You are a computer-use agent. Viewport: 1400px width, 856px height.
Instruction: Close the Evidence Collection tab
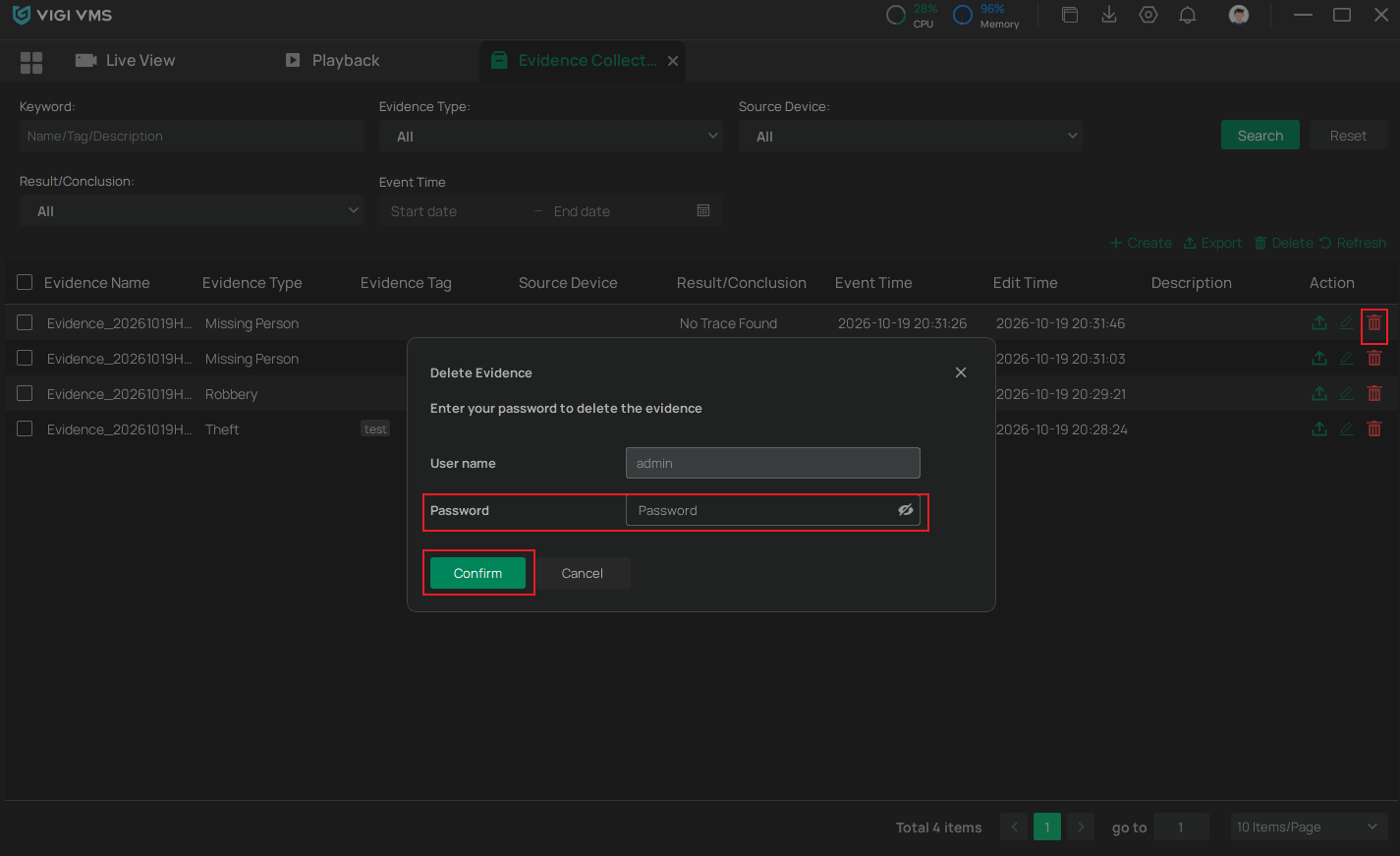(x=673, y=61)
